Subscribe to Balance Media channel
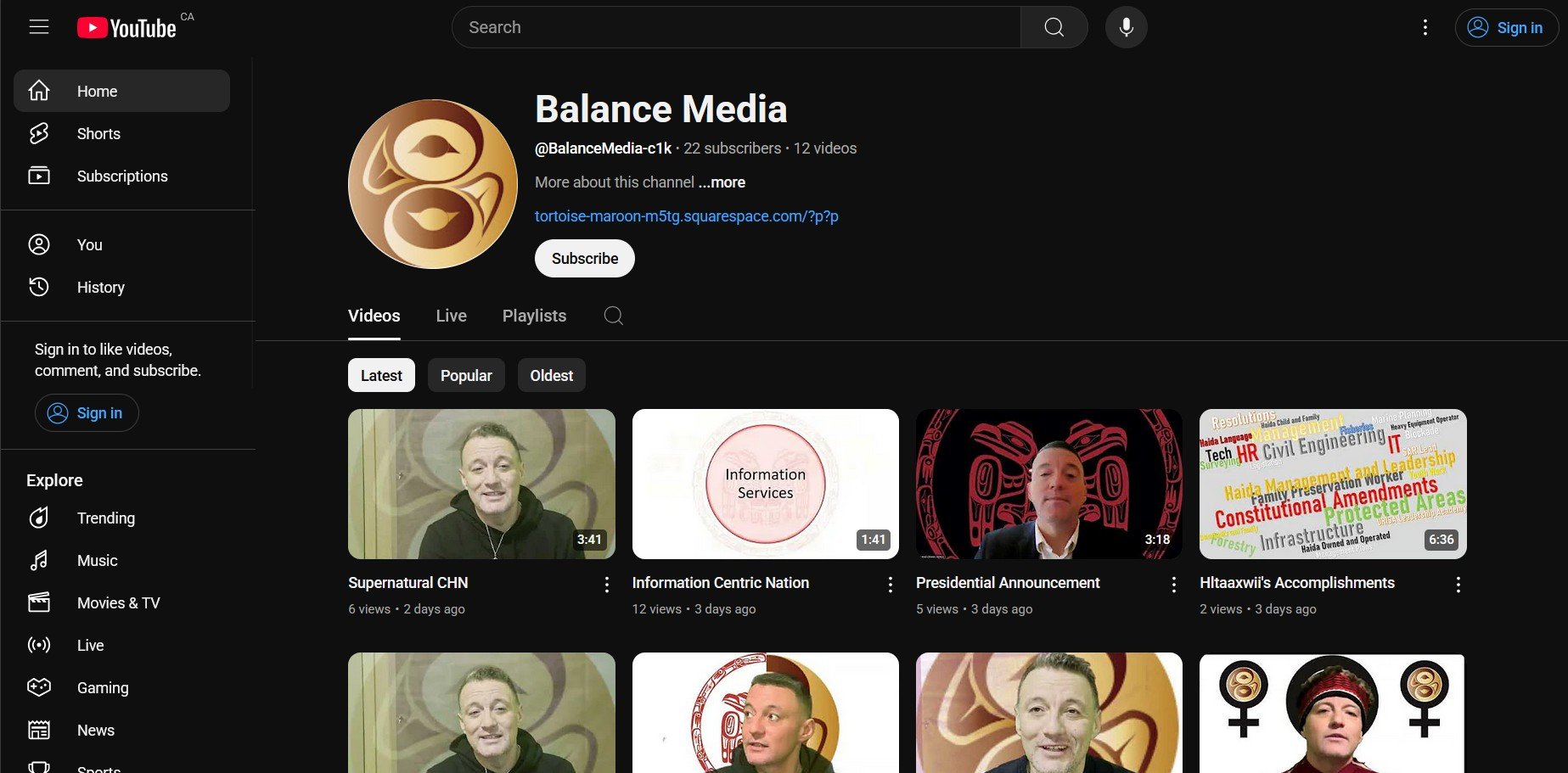 pyautogui.click(x=584, y=258)
